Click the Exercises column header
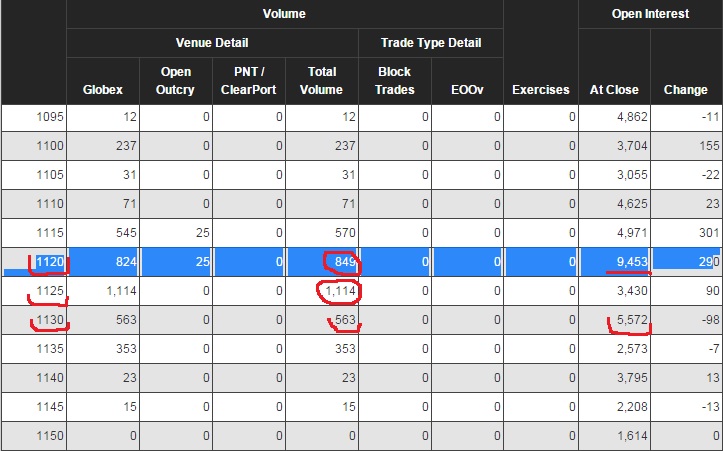 point(541,89)
